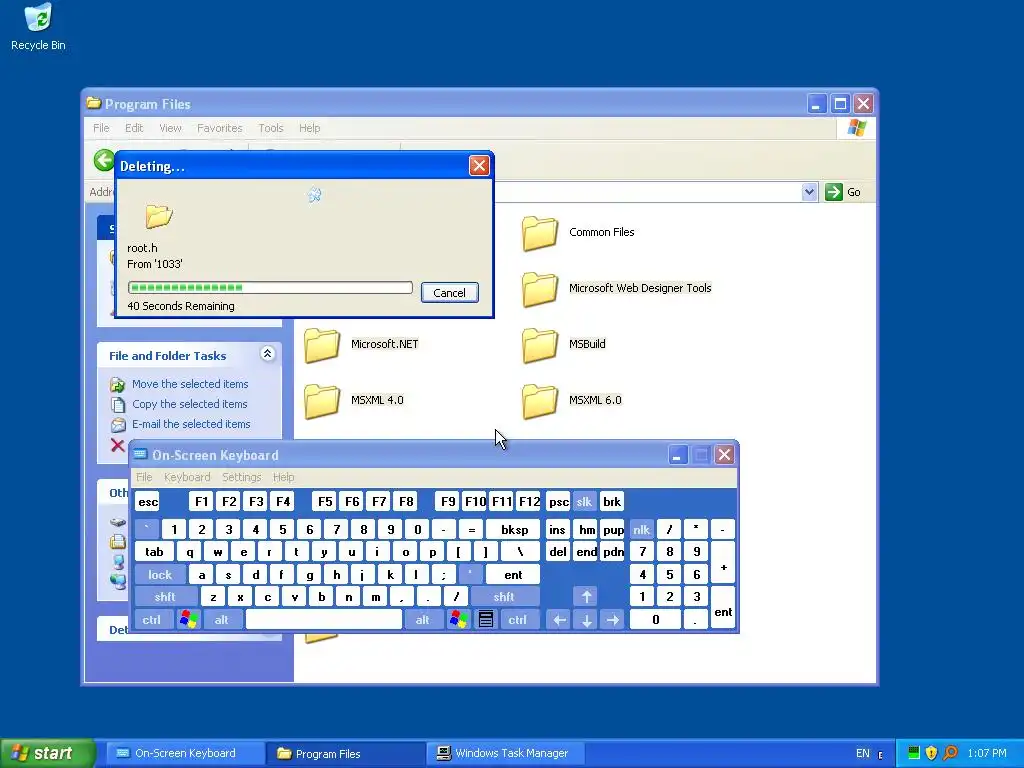Click the green Back arrow in Program Files
Image resolution: width=1024 pixels, height=768 pixels.
click(x=103, y=160)
